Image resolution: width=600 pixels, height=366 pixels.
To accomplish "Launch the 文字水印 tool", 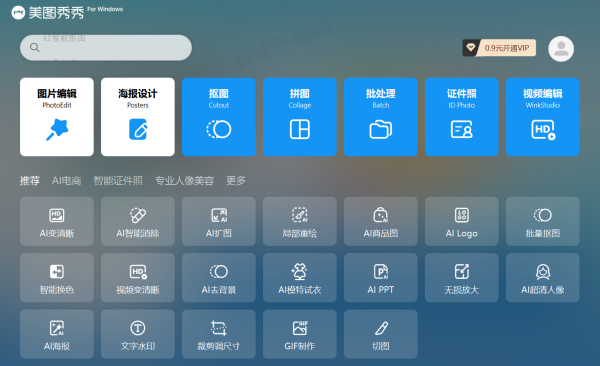I will coord(138,334).
